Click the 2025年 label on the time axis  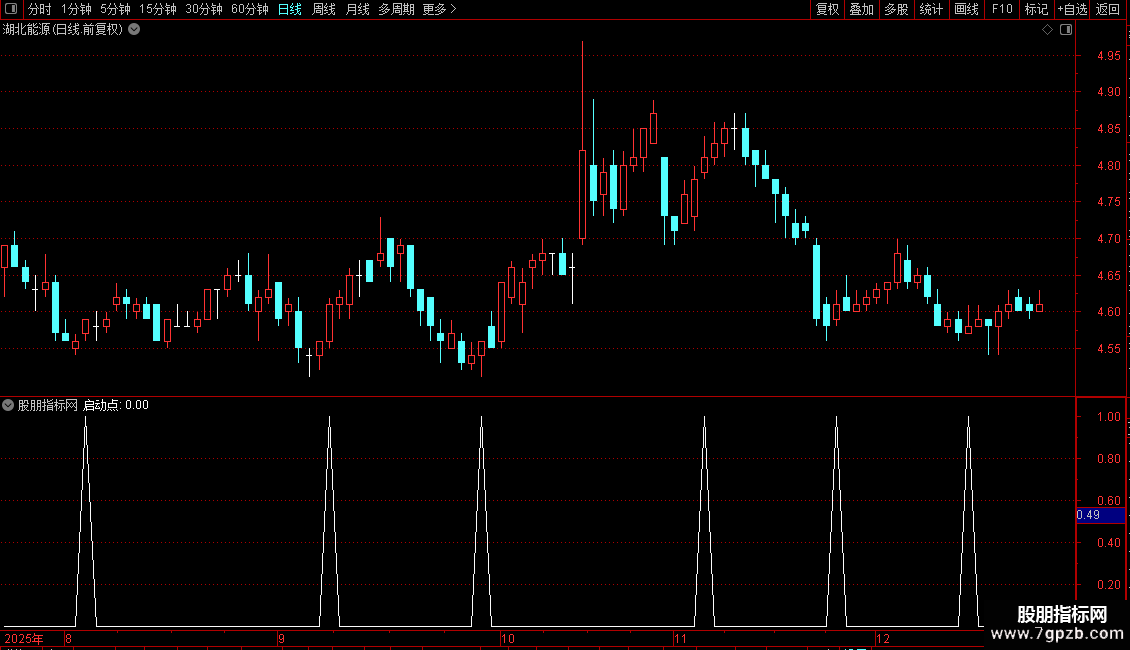[x=23, y=638]
